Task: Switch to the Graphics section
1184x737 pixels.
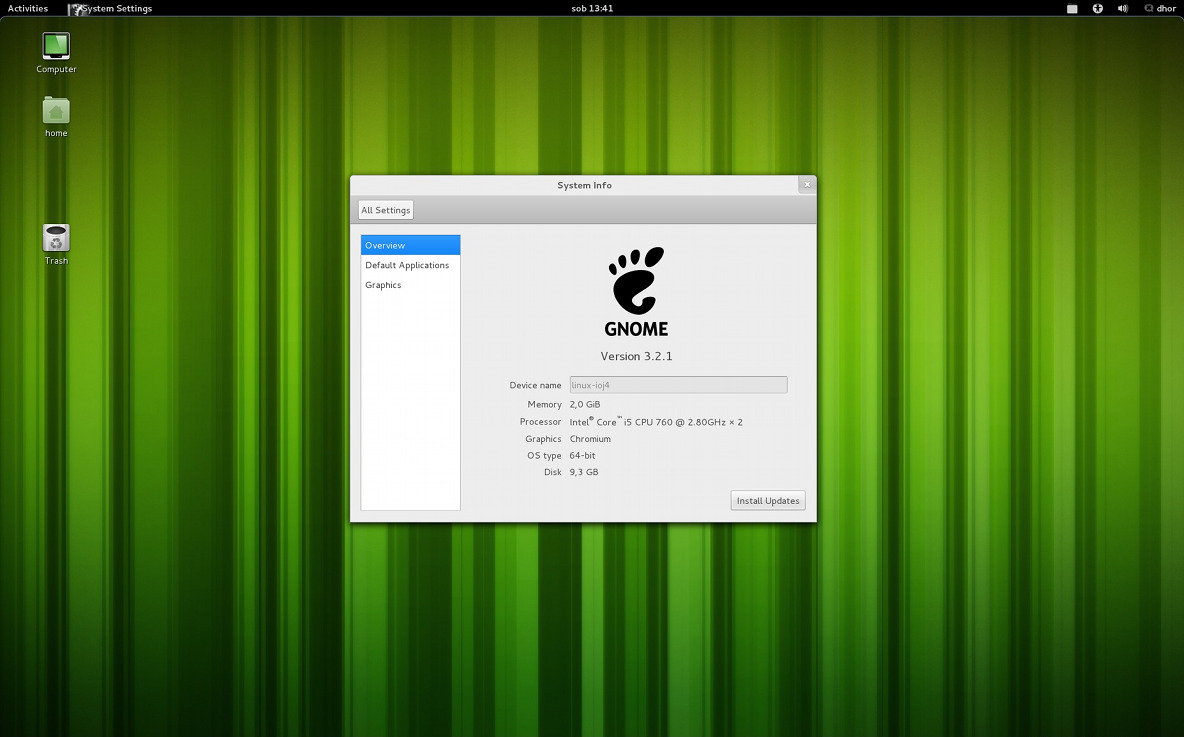Action: pos(410,285)
